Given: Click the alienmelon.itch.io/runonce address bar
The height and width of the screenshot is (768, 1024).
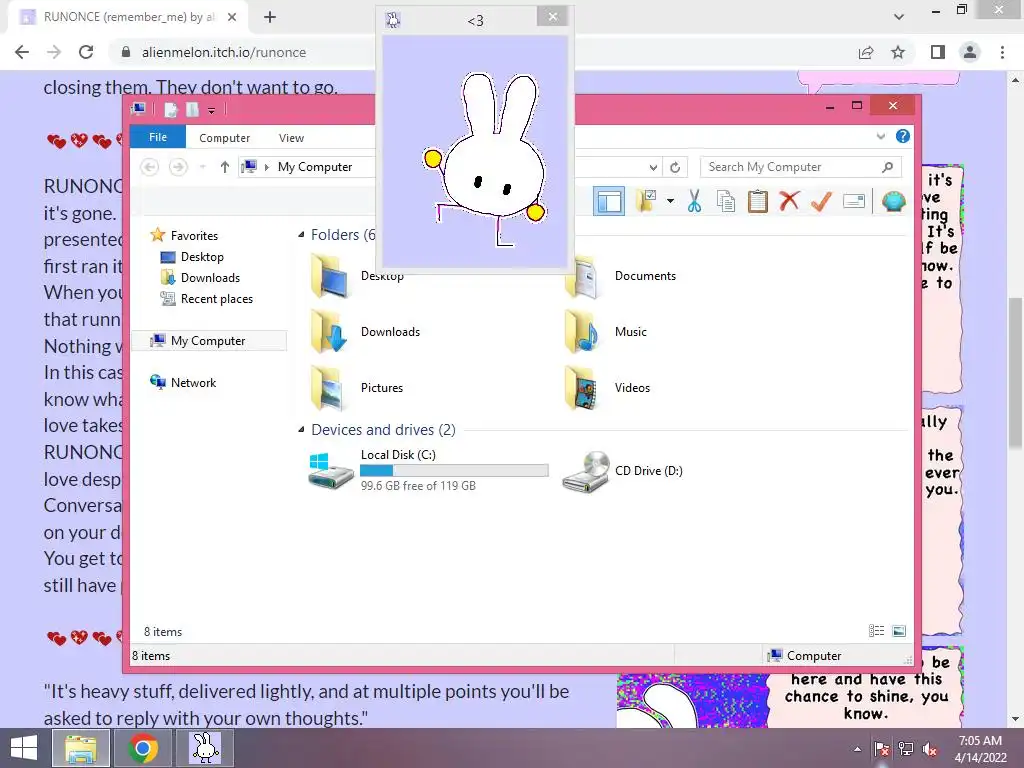Looking at the screenshot, I should click(x=224, y=52).
